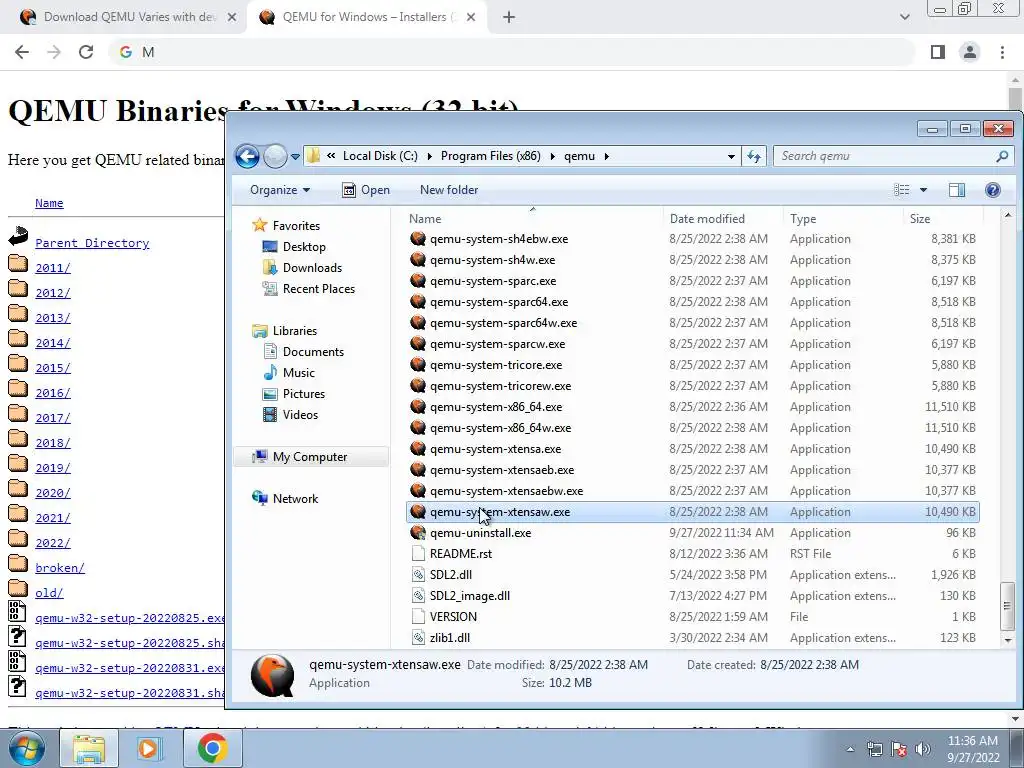Toggle Chrome side panel icon
The image size is (1024, 768).
[x=938, y=52]
